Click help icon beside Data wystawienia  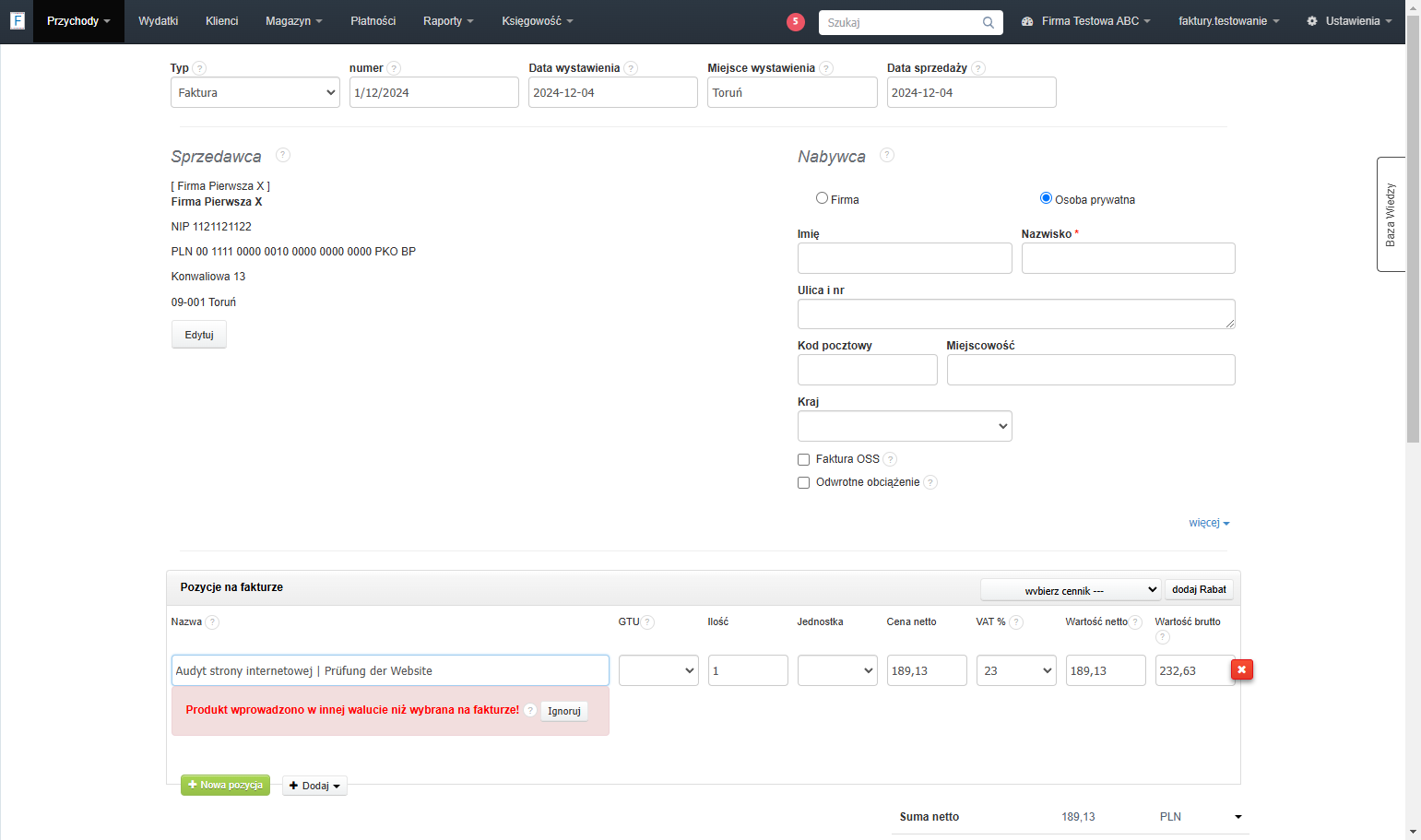(x=631, y=68)
